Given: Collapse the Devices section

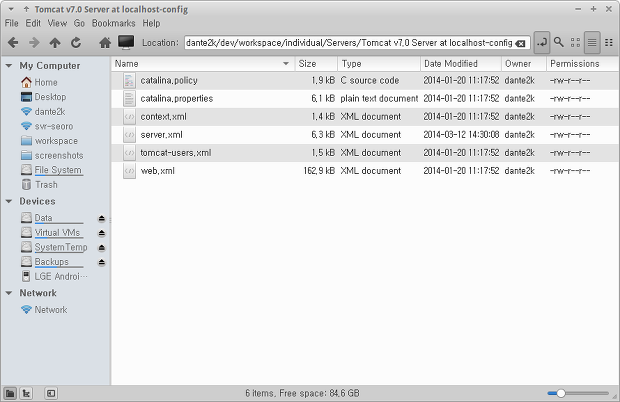Looking at the screenshot, I should point(9,201).
